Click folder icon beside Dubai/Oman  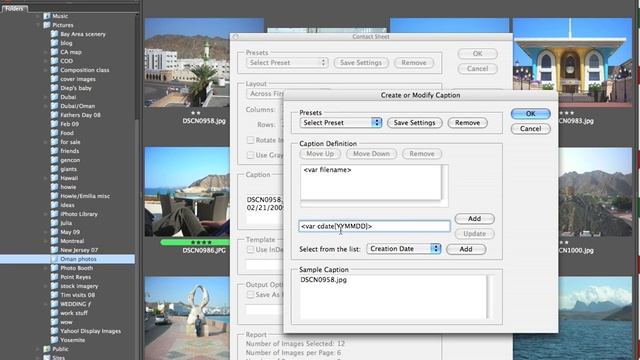pyautogui.click(x=54, y=106)
